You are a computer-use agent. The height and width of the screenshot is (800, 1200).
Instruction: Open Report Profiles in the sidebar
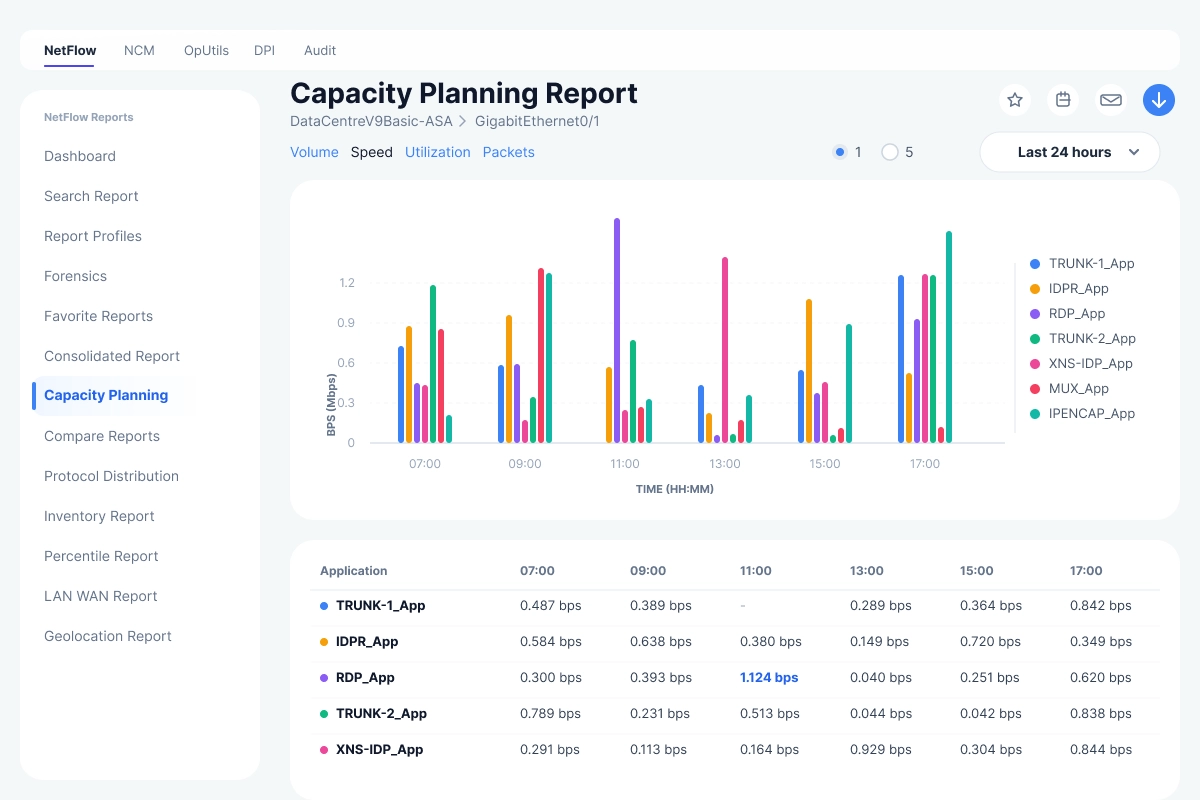point(93,236)
